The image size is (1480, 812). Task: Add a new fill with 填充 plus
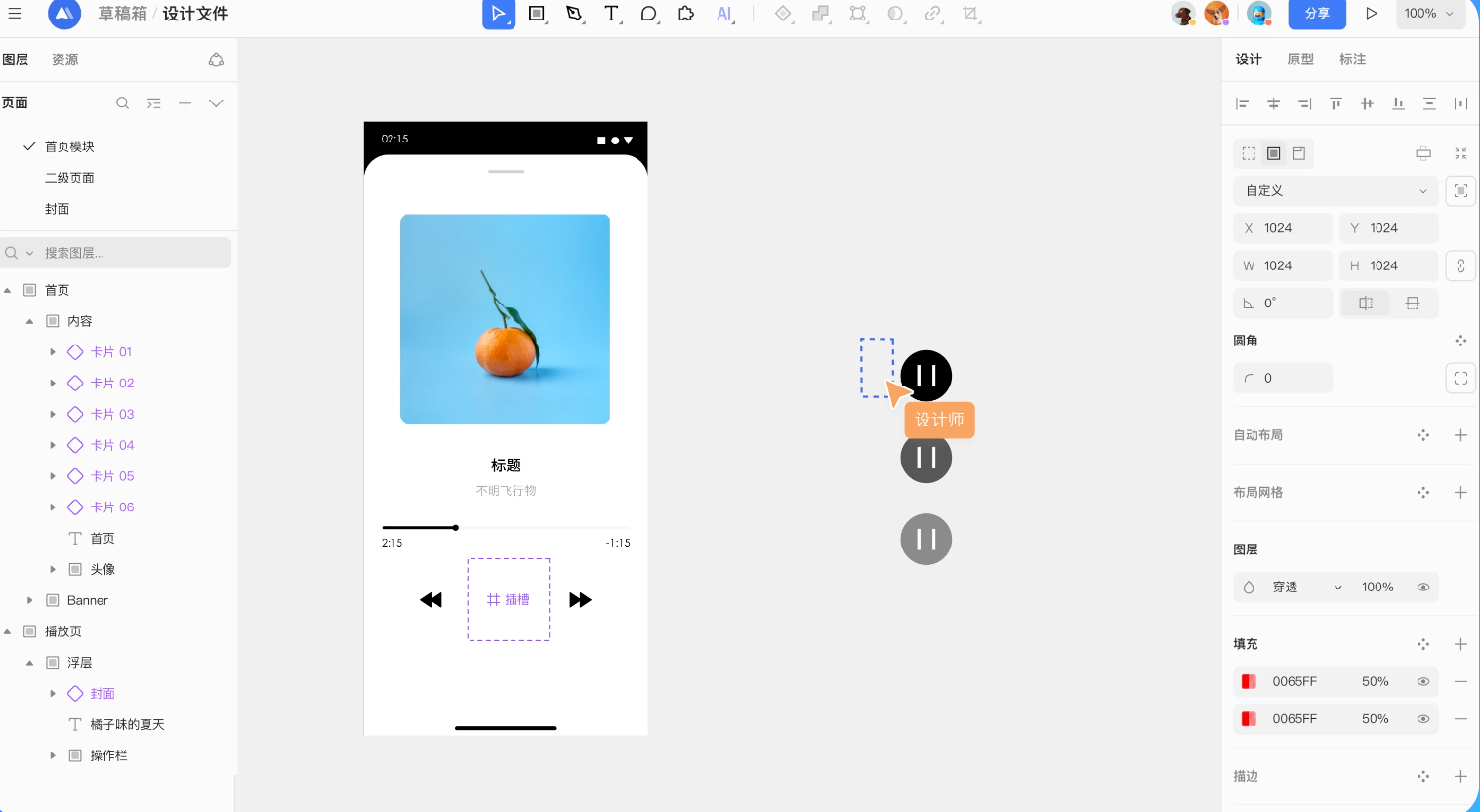click(x=1461, y=644)
